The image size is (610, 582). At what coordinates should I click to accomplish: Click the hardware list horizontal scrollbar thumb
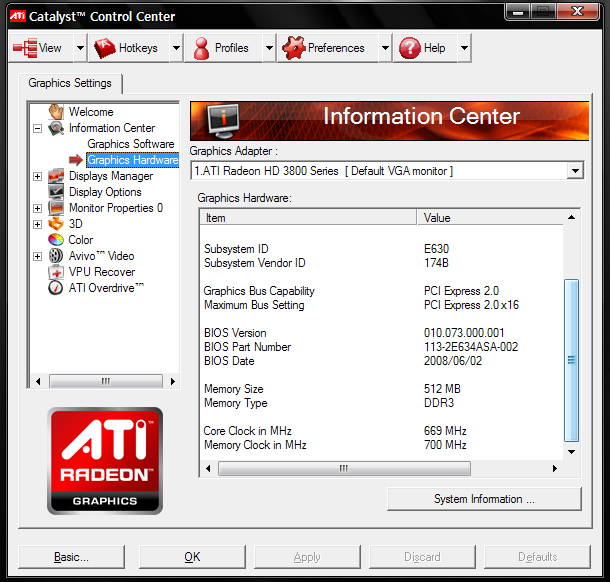(344, 468)
